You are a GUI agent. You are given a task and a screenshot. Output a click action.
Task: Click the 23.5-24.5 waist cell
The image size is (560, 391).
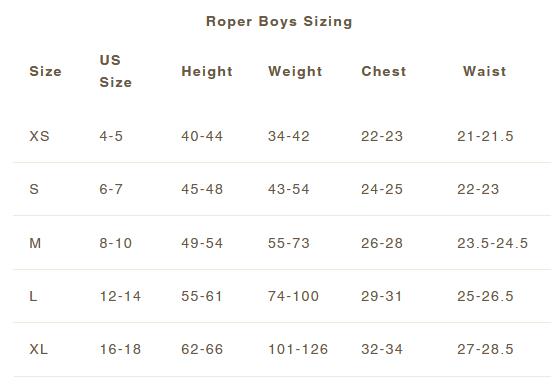coord(492,243)
